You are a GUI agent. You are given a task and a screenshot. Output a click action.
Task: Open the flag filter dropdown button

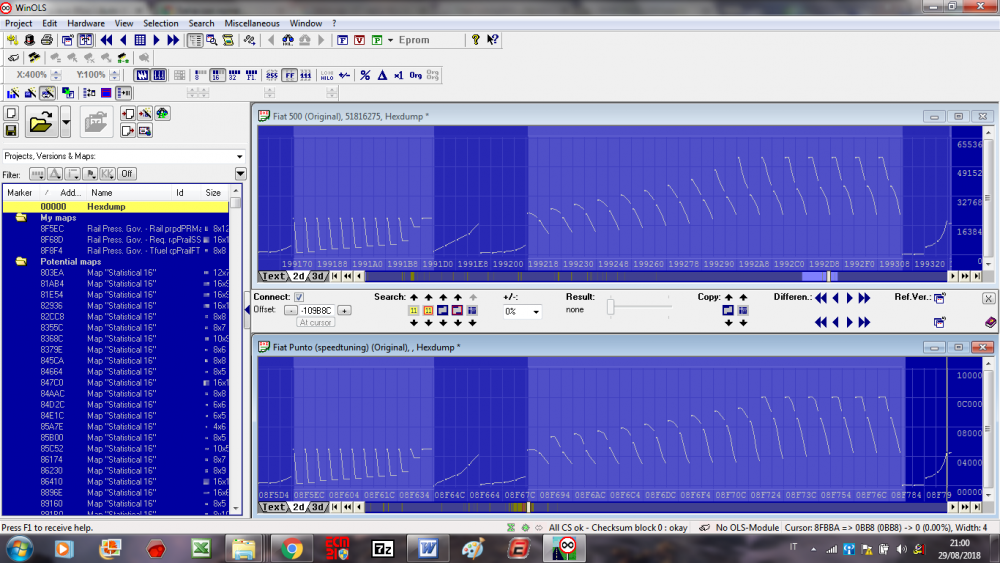pos(90,173)
